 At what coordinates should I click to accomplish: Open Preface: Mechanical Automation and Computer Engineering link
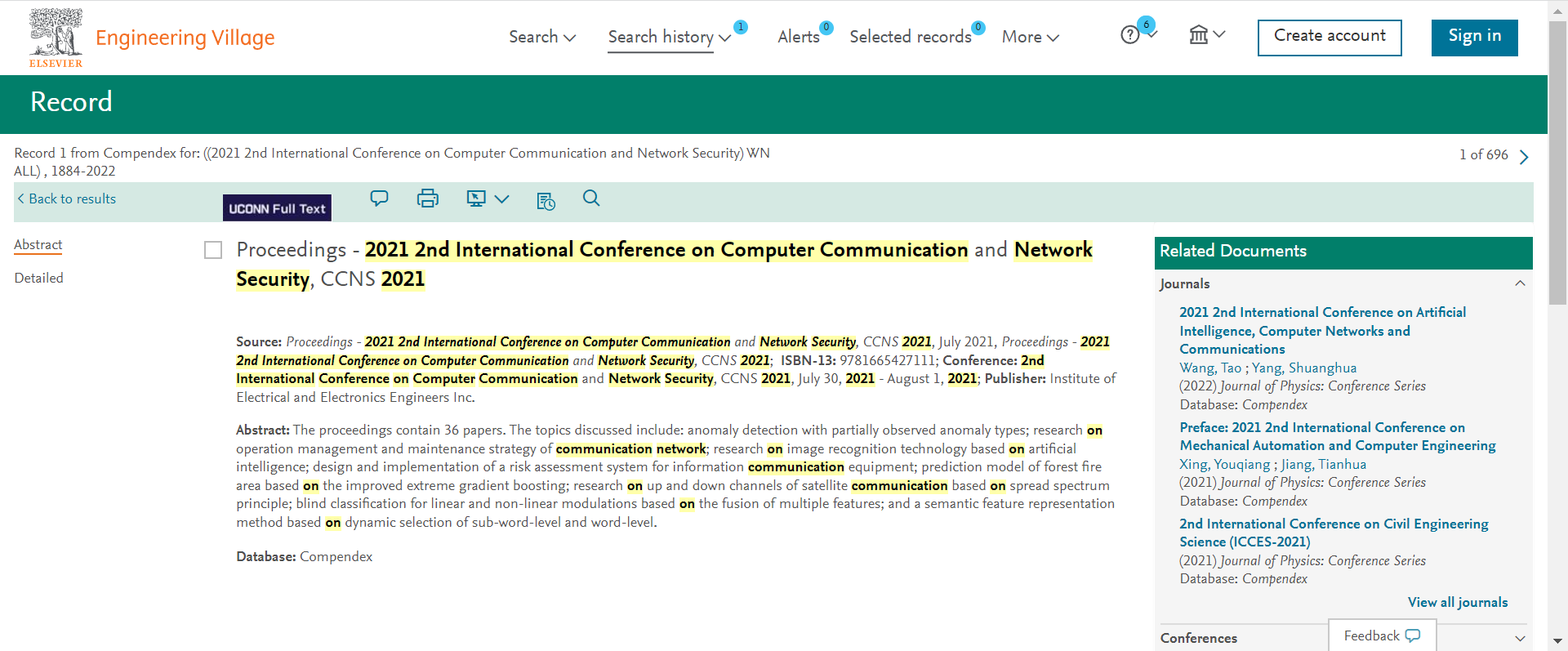tap(1337, 436)
